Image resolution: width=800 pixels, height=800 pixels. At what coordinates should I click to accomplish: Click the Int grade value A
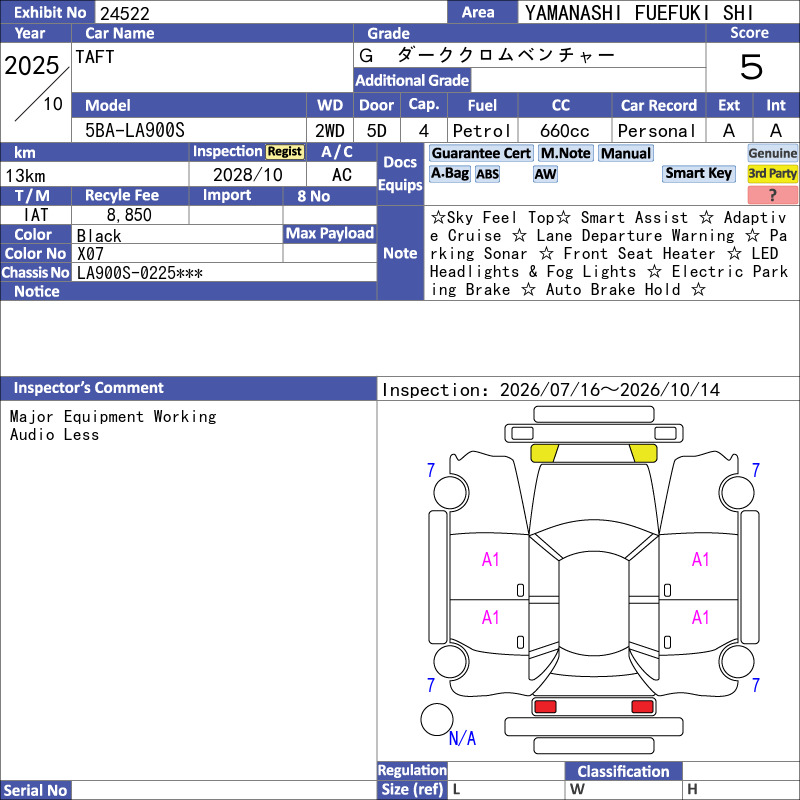[x=776, y=131]
